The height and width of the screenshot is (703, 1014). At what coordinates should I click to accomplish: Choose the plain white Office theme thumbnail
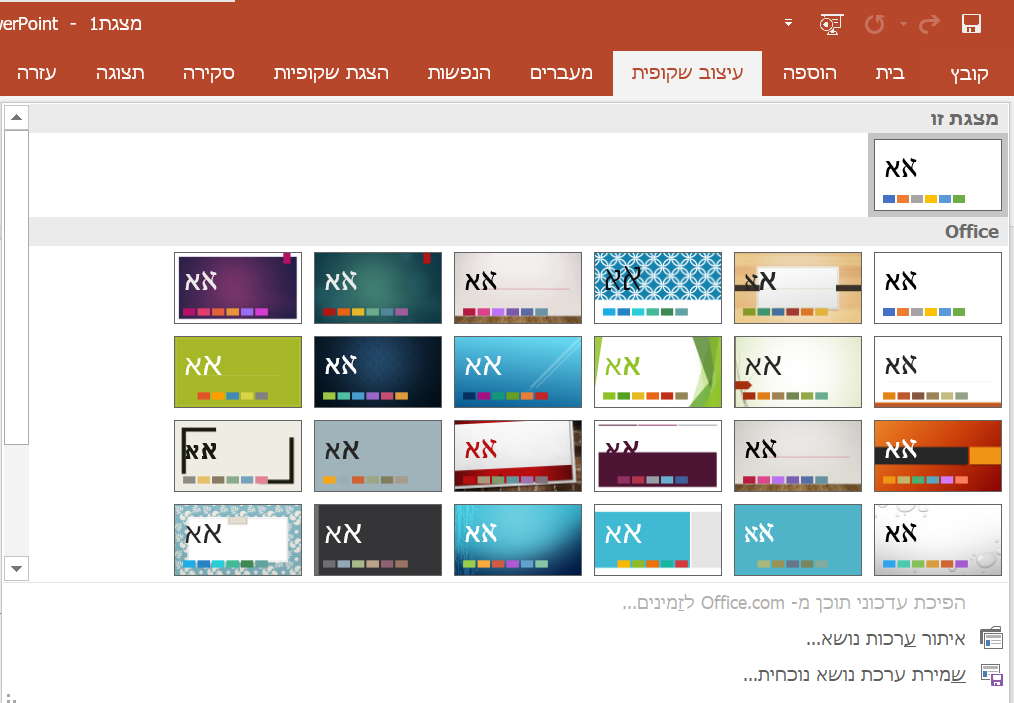tap(938, 288)
